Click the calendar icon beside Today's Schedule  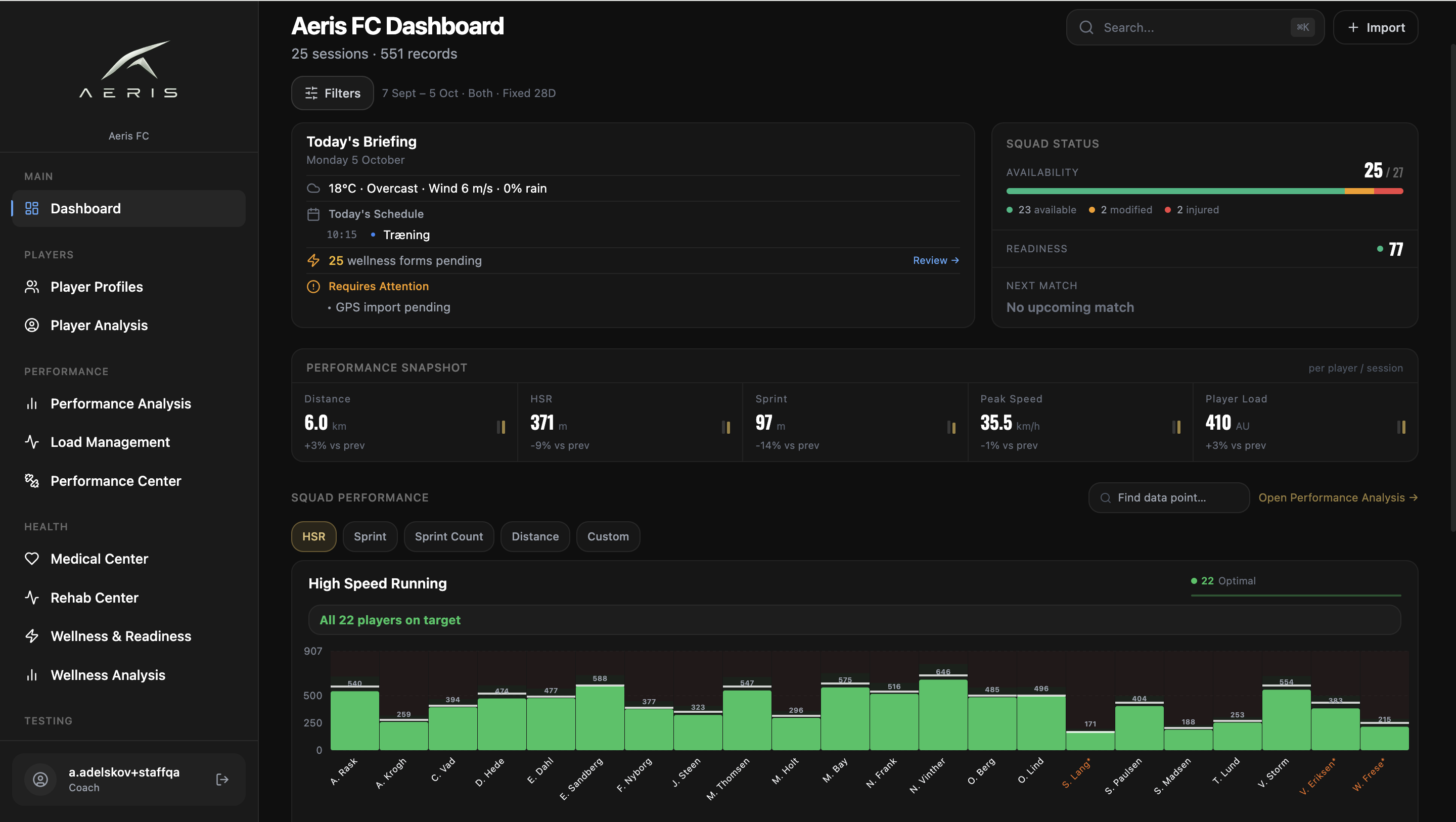[313, 214]
